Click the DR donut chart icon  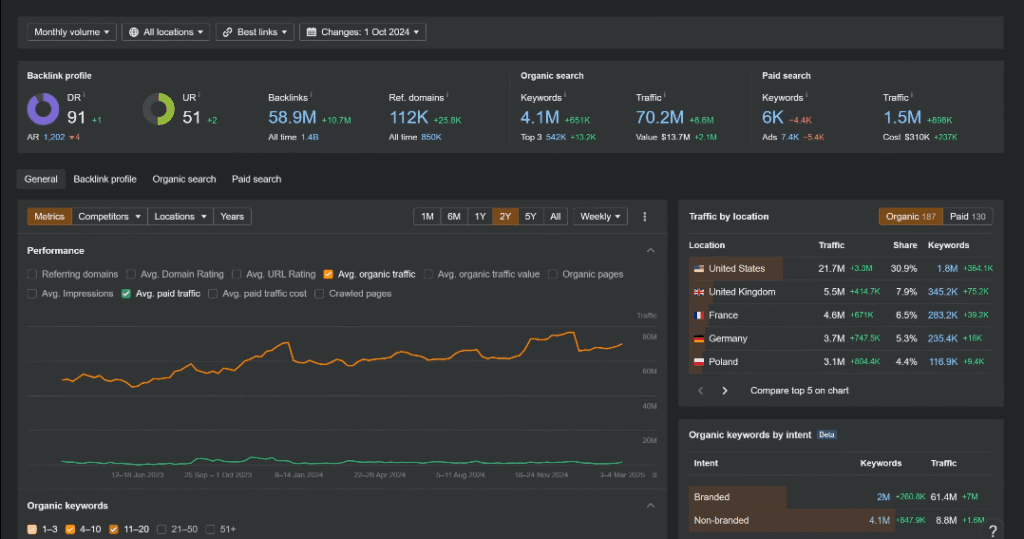(43, 109)
